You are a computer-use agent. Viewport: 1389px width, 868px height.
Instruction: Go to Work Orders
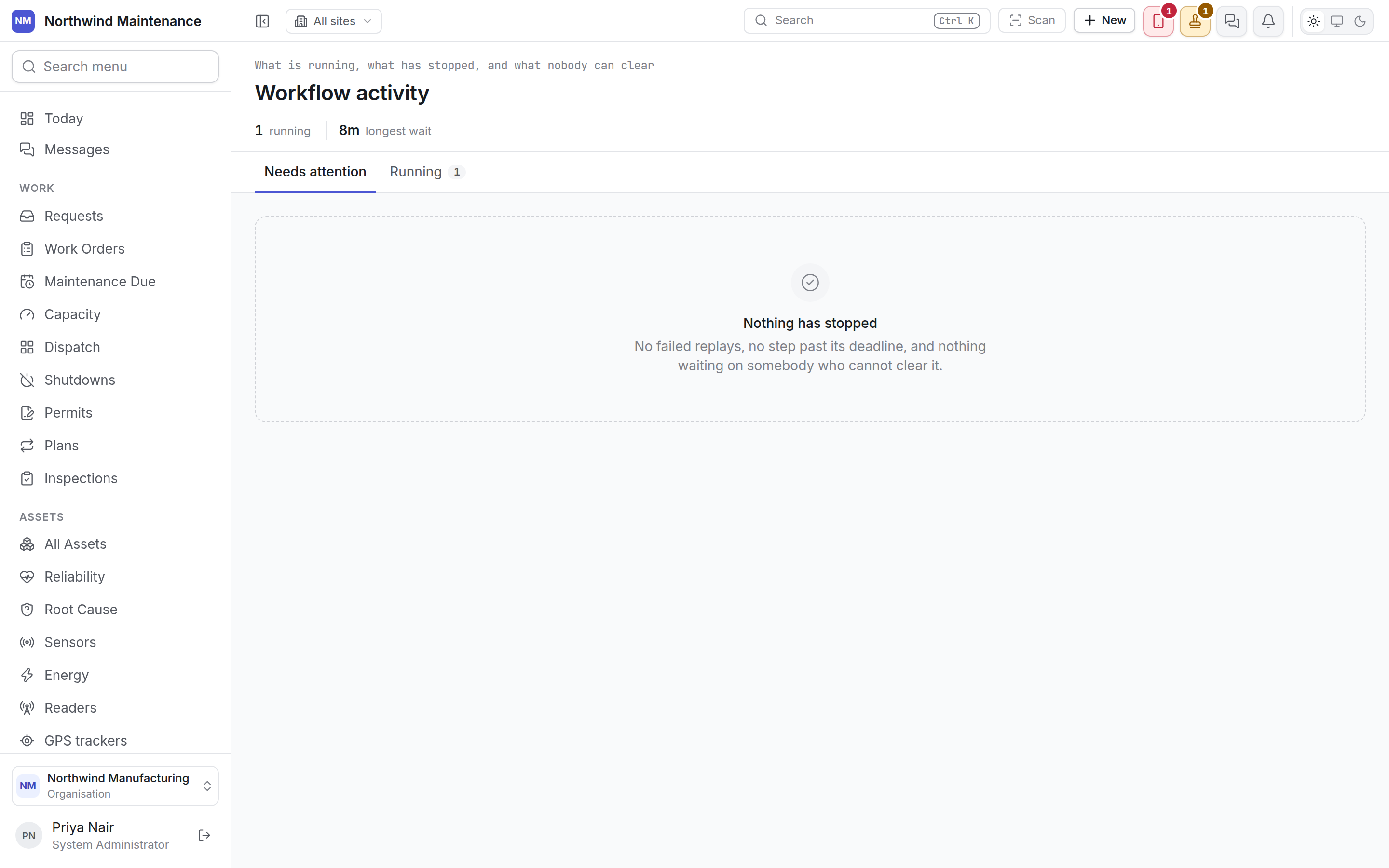point(115,248)
